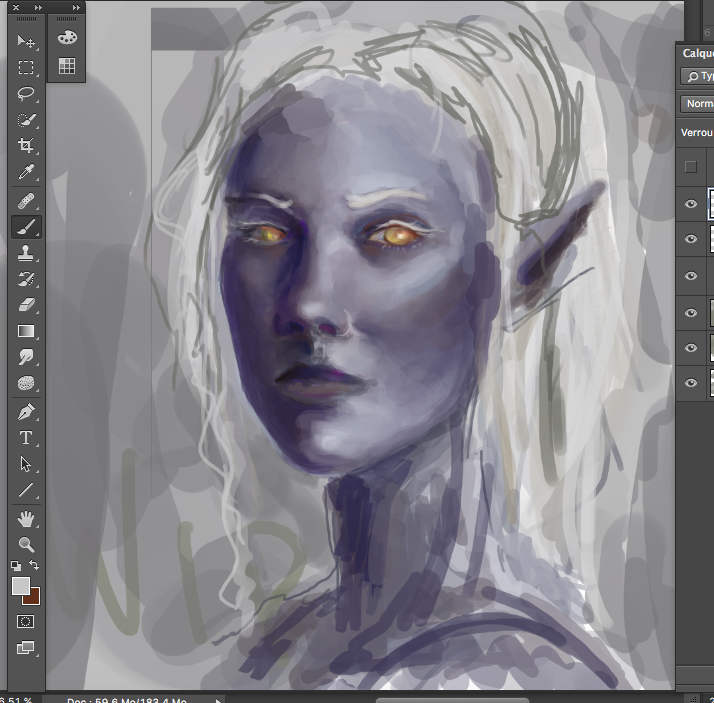714x703 pixels.
Task: Choose the Crop tool
Action: point(26,146)
